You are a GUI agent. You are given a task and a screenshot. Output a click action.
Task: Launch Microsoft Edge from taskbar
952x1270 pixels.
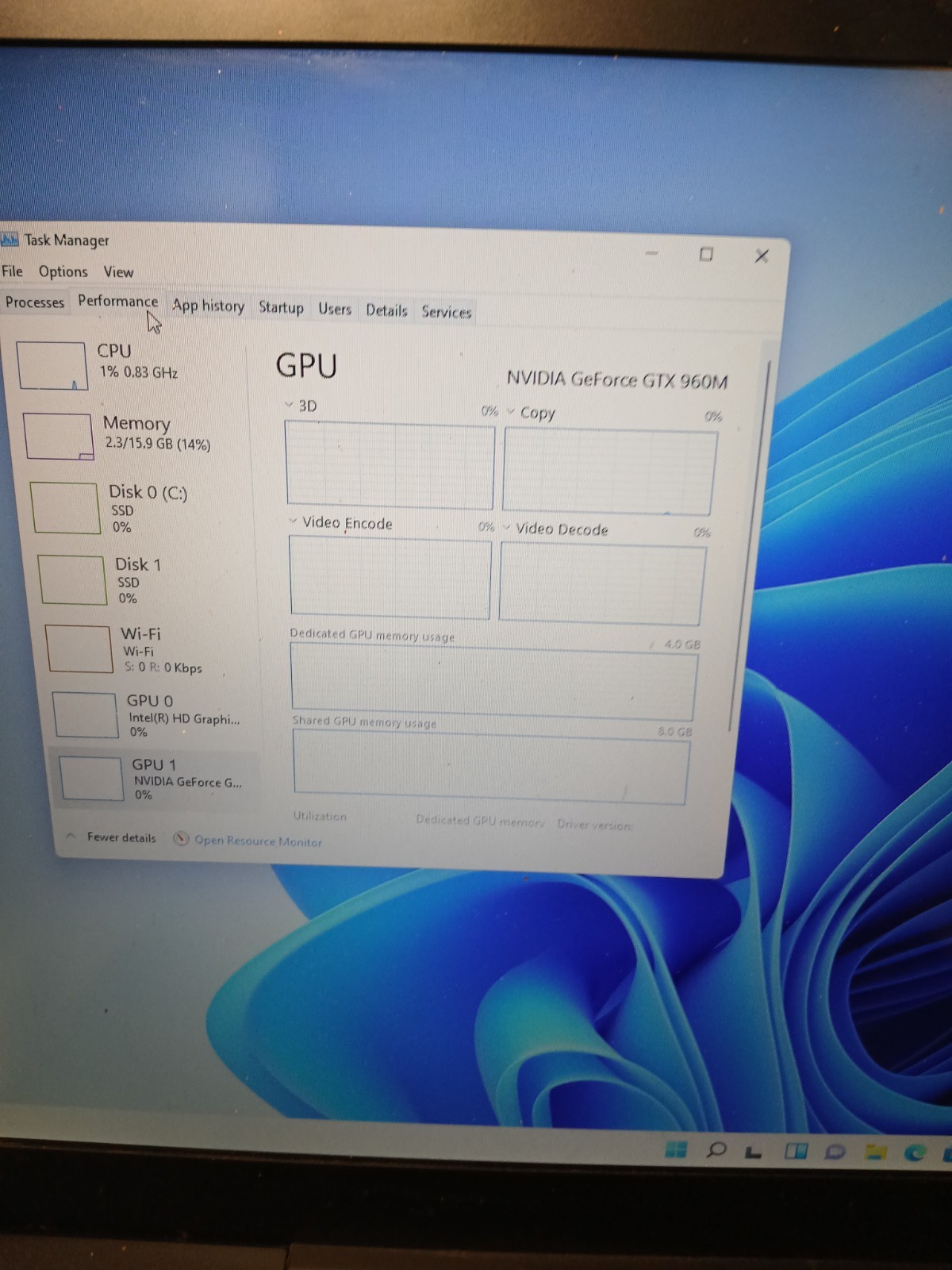coord(915,1152)
